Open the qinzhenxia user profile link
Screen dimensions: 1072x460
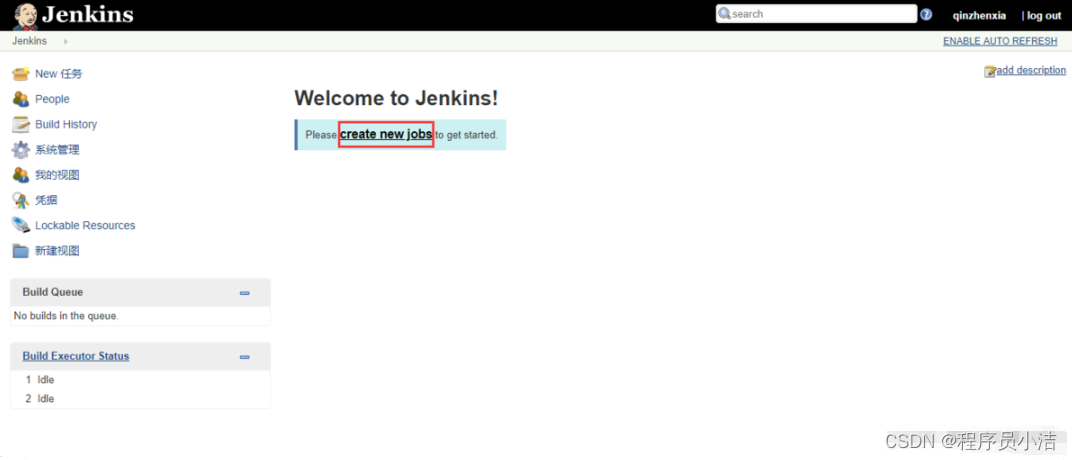979,16
